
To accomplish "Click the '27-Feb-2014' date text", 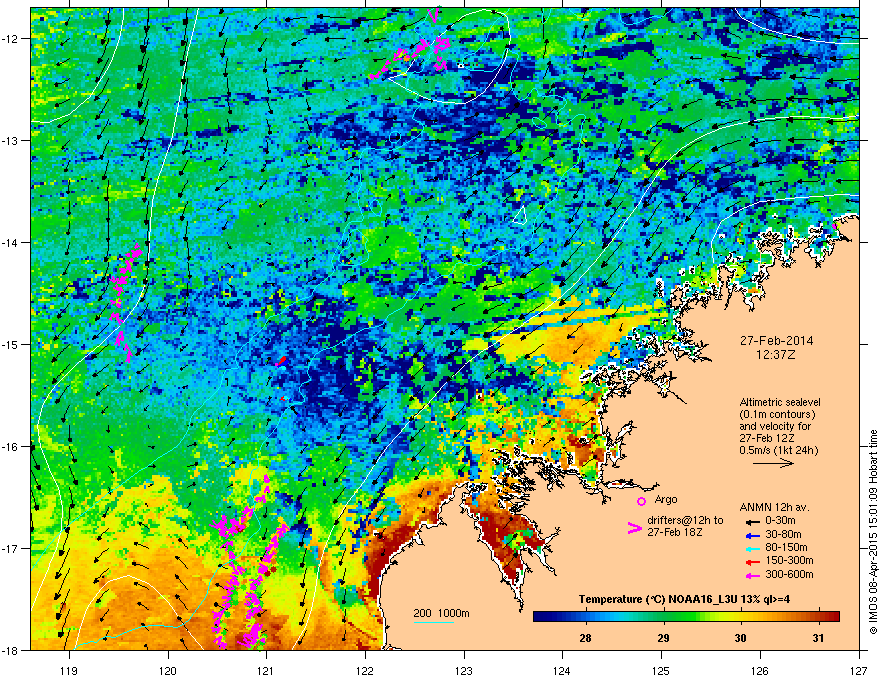I will 776,341.
